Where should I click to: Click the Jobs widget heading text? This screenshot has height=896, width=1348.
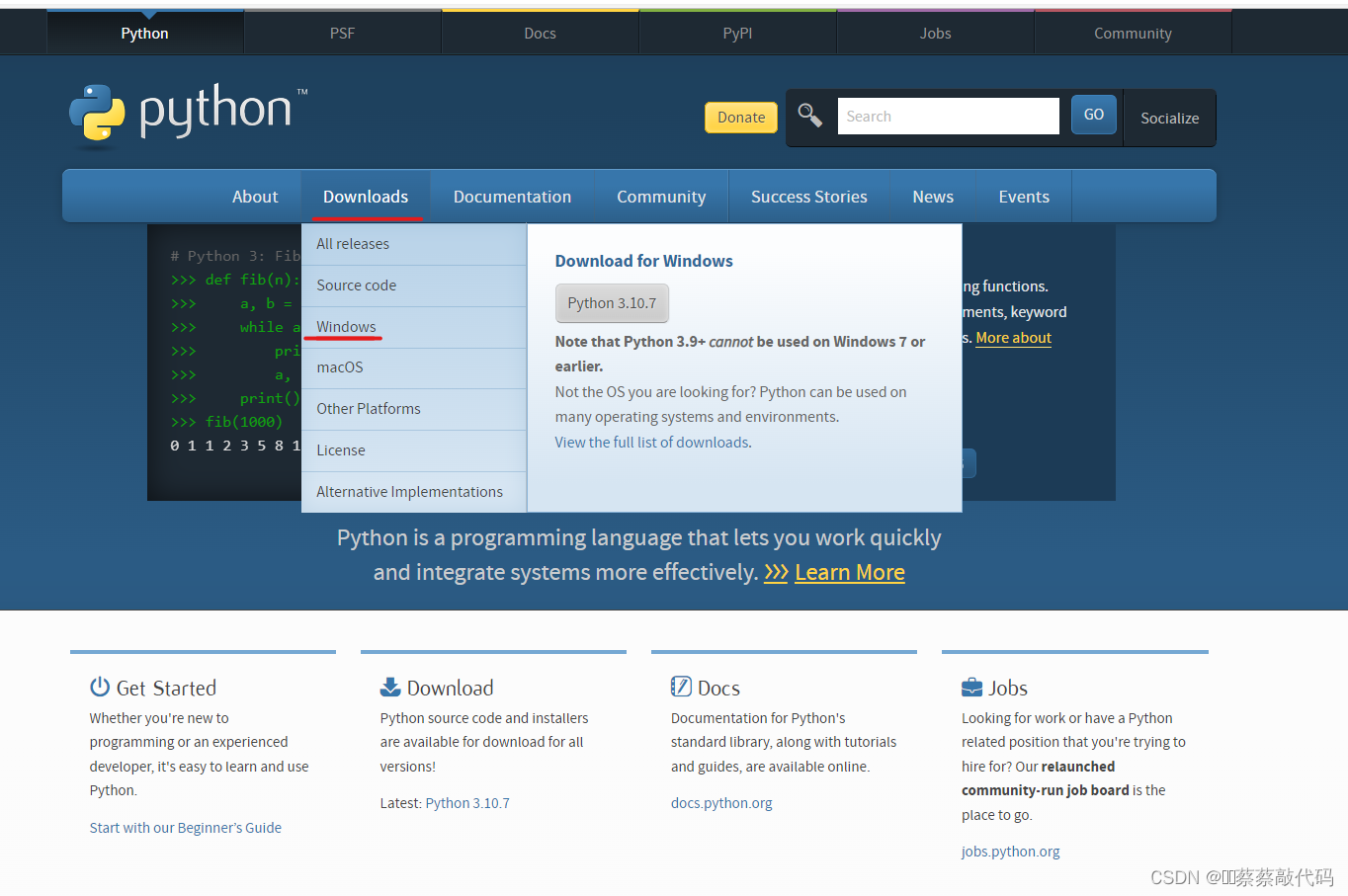pos(1008,688)
